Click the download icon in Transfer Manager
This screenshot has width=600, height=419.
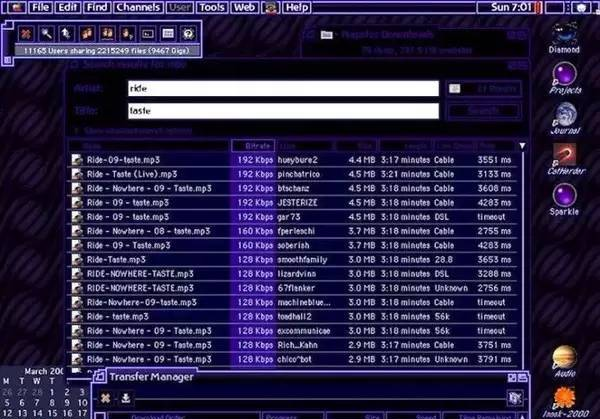click(x=127, y=397)
